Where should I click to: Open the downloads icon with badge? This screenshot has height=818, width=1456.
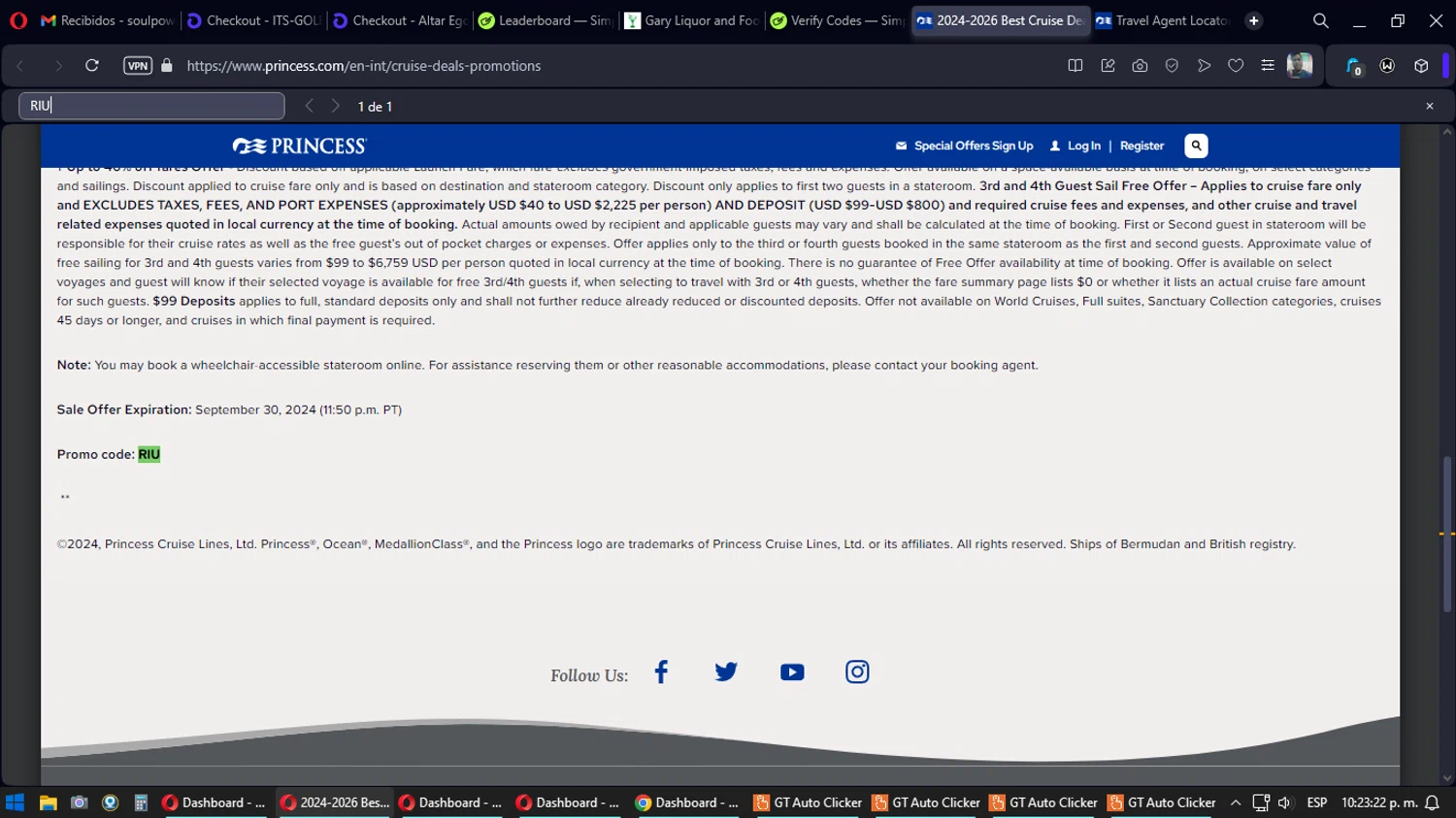point(1354,66)
